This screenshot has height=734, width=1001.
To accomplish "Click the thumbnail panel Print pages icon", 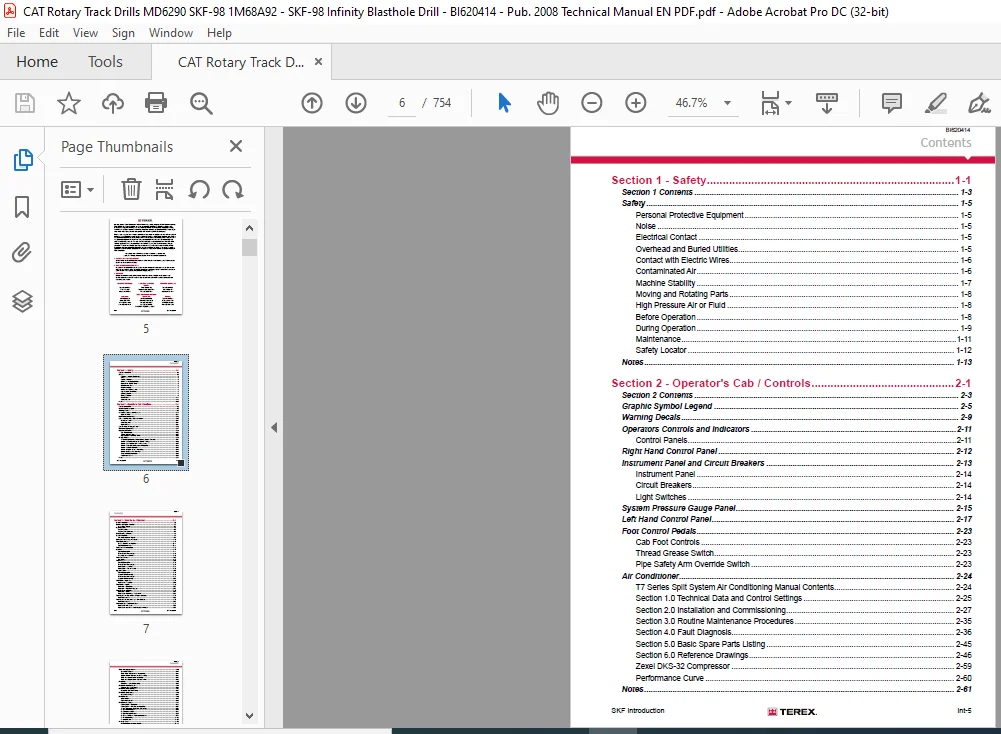I will tap(165, 190).
